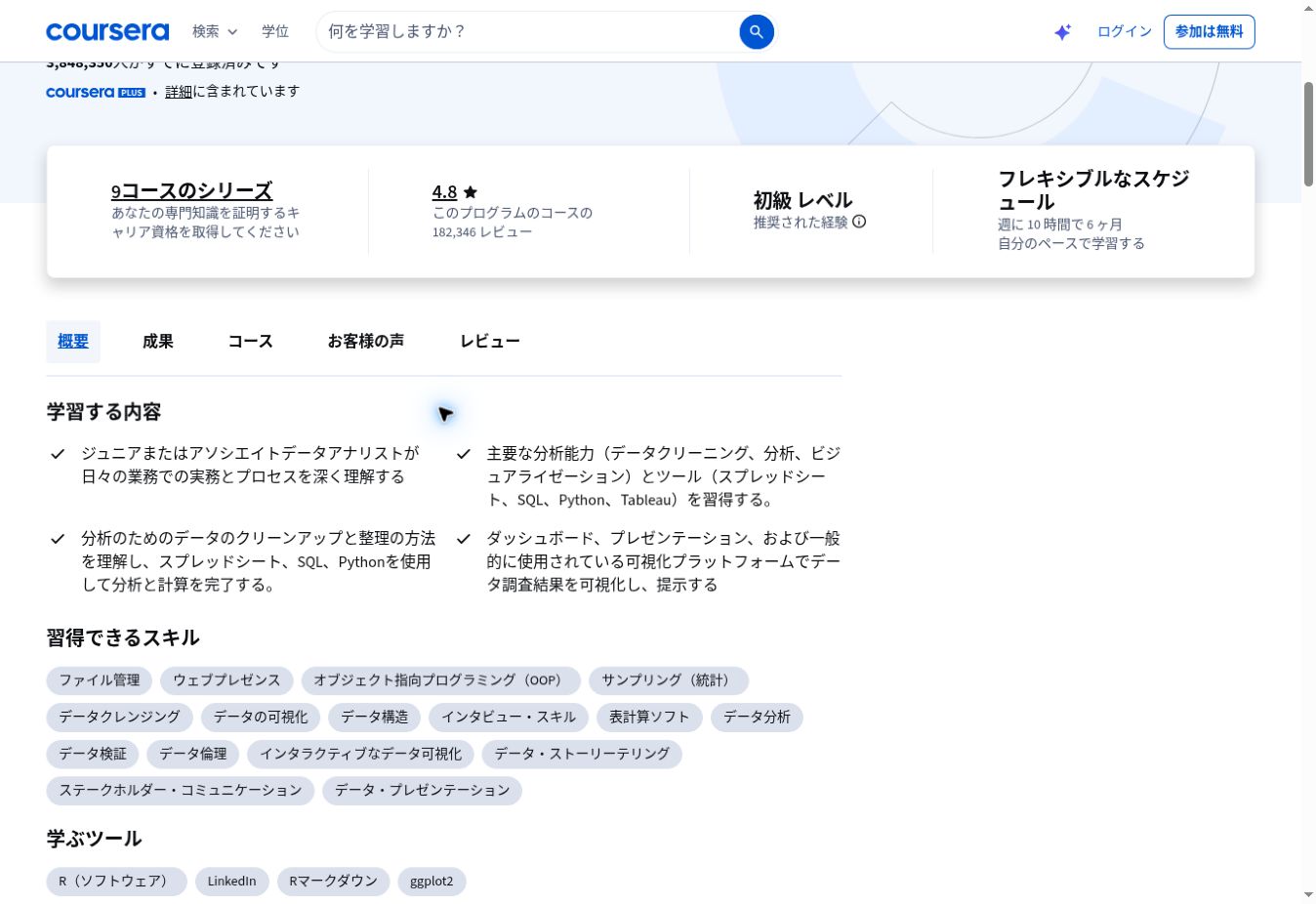Switch to the 成果 tab
The image size is (1316, 904).
158,342
